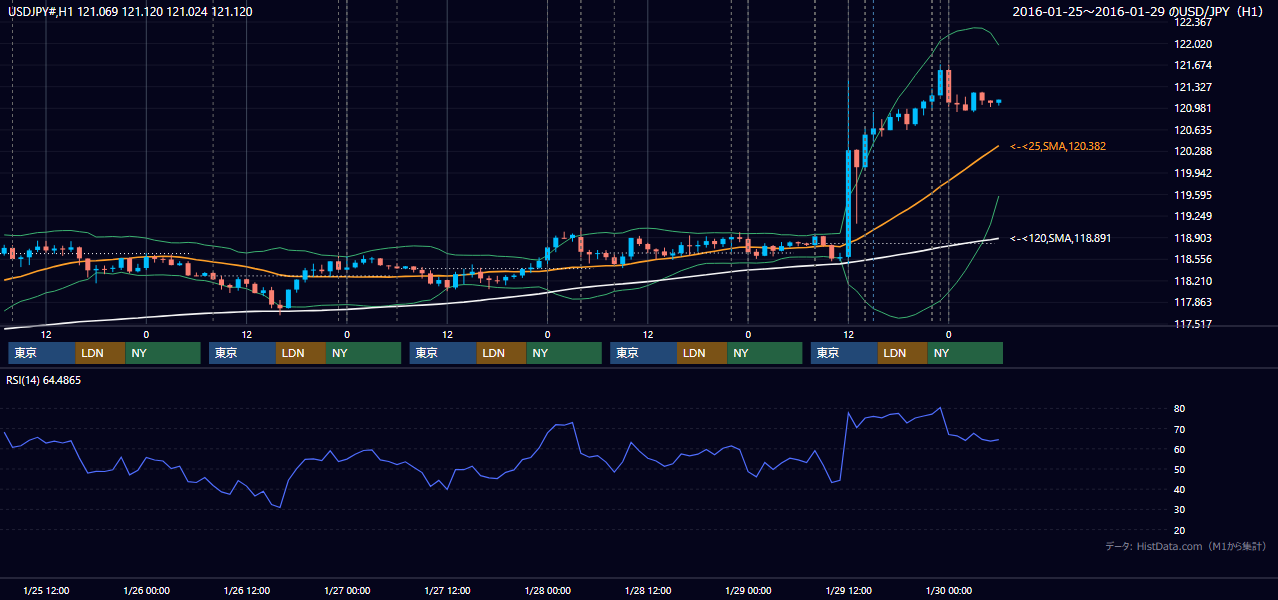Select the RSI axis value 20
The height and width of the screenshot is (600, 1278).
click(x=1180, y=530)
